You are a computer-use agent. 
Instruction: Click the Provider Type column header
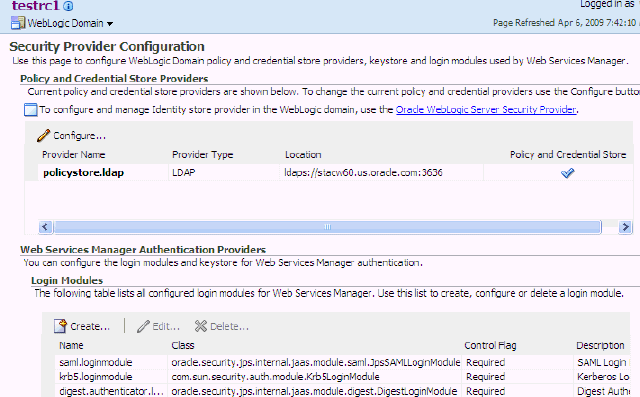click(202, 155)
